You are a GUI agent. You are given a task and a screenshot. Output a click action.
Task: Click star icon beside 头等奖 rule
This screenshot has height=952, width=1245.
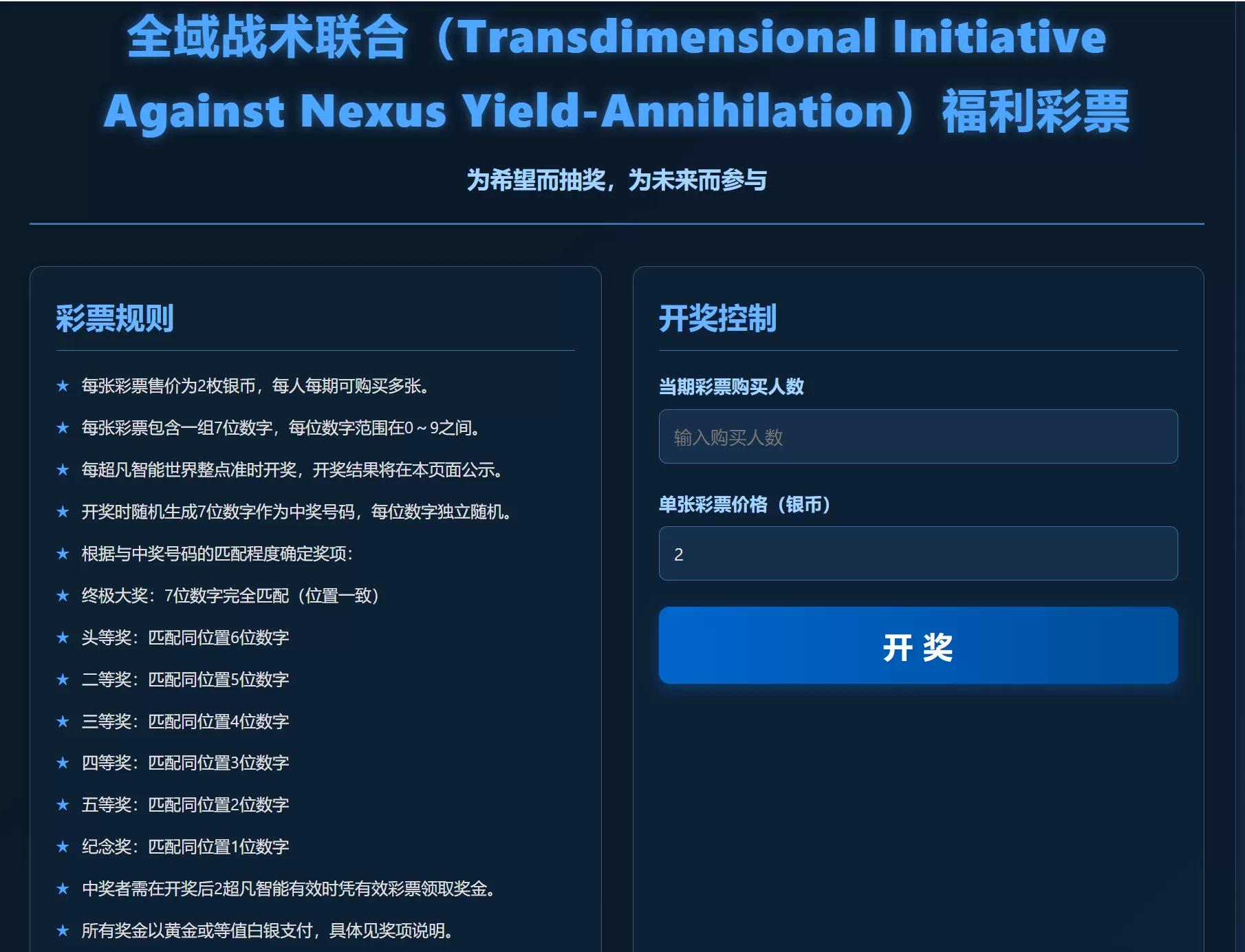63,638
